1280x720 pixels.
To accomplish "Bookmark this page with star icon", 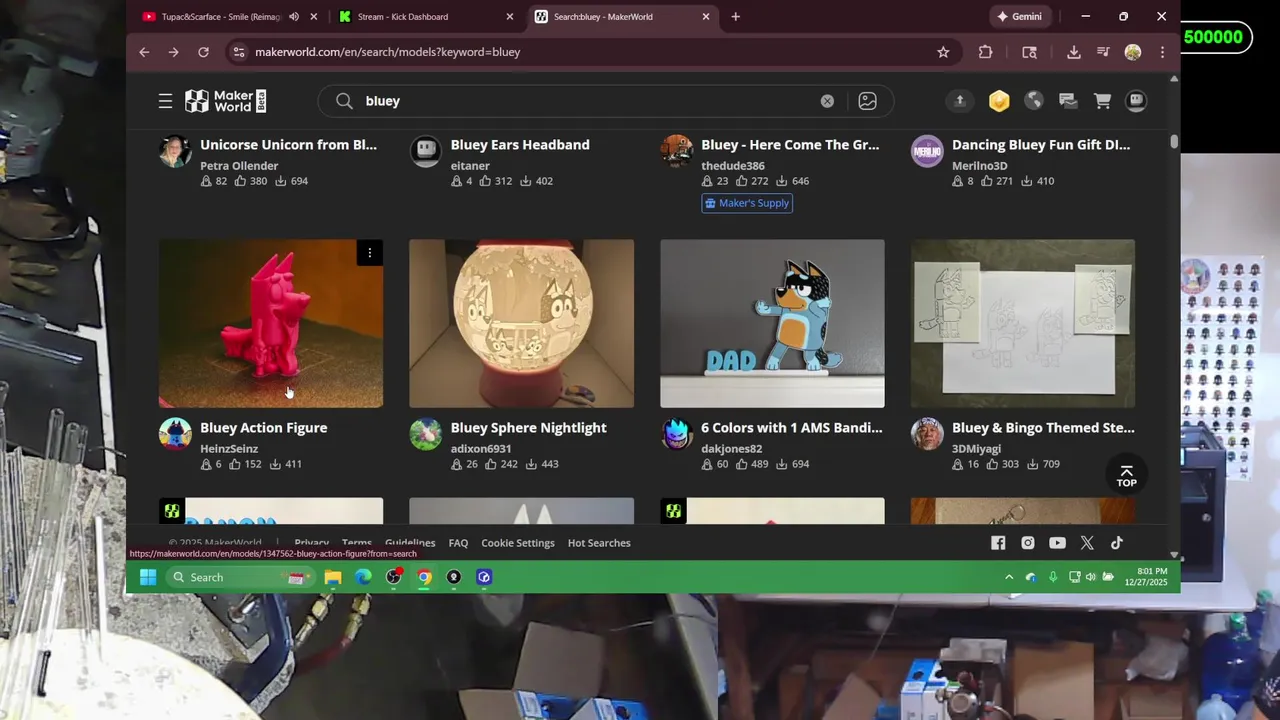I will pyautogui.click(x=943, y=52).
